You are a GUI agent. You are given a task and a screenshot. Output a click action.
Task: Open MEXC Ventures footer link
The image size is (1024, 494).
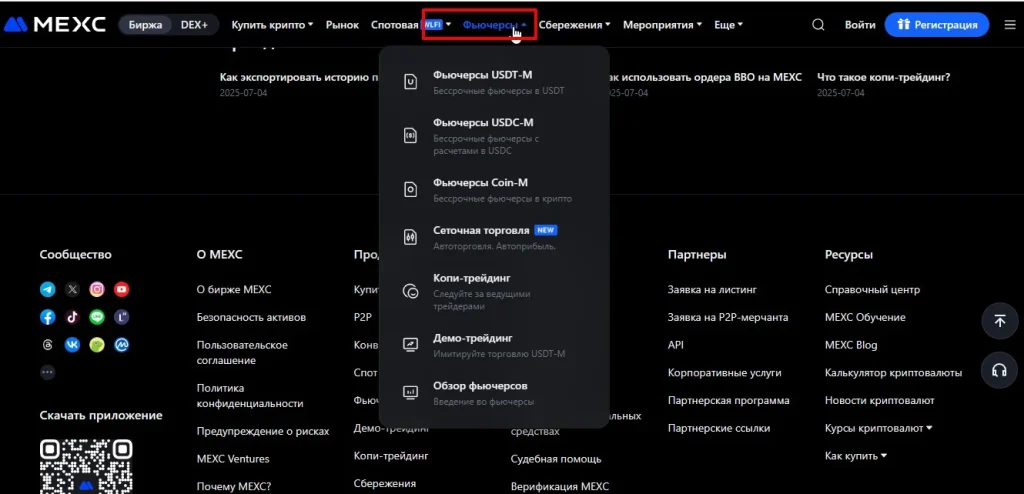232,459
